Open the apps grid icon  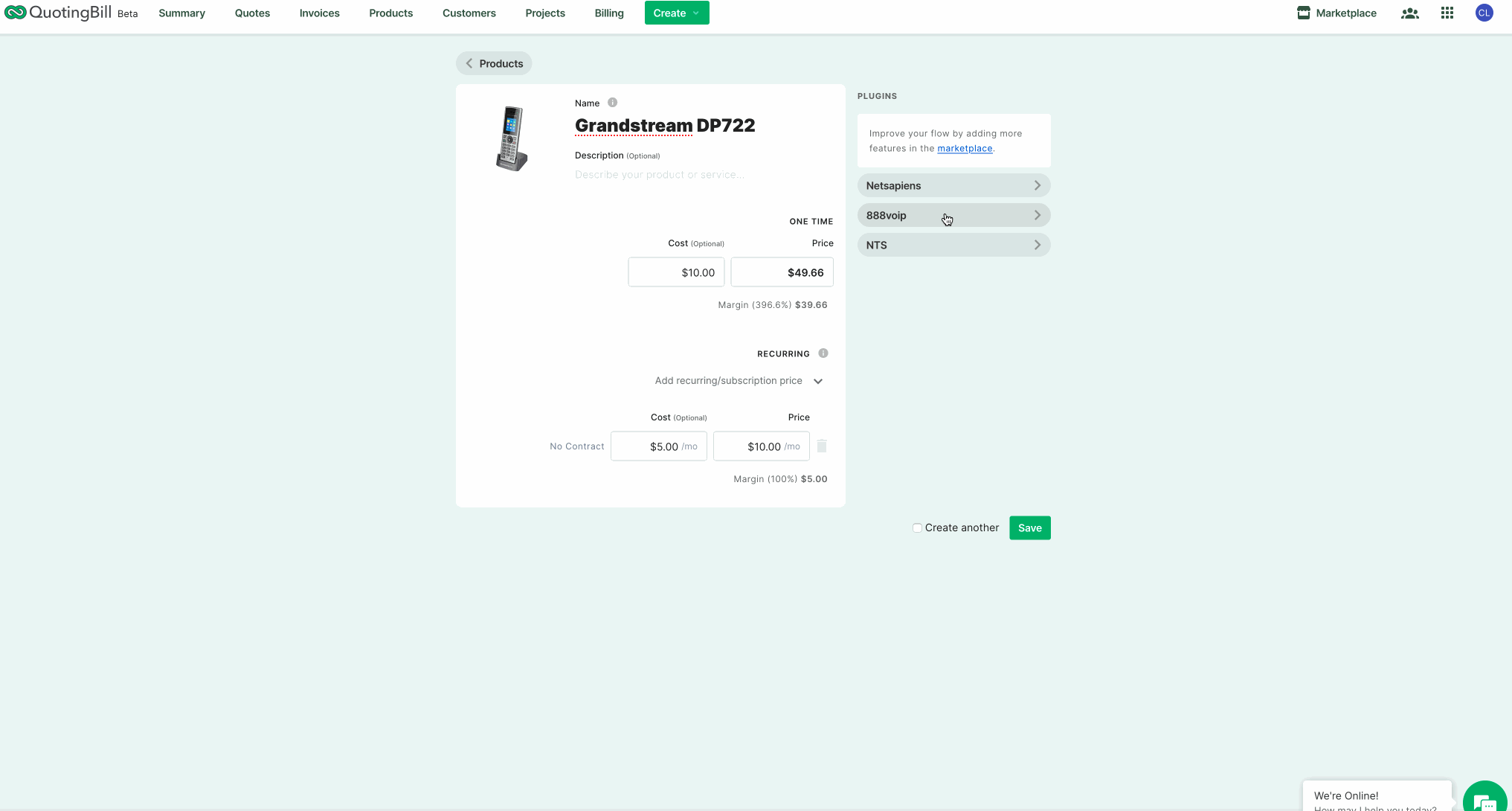click(1447, 13)
